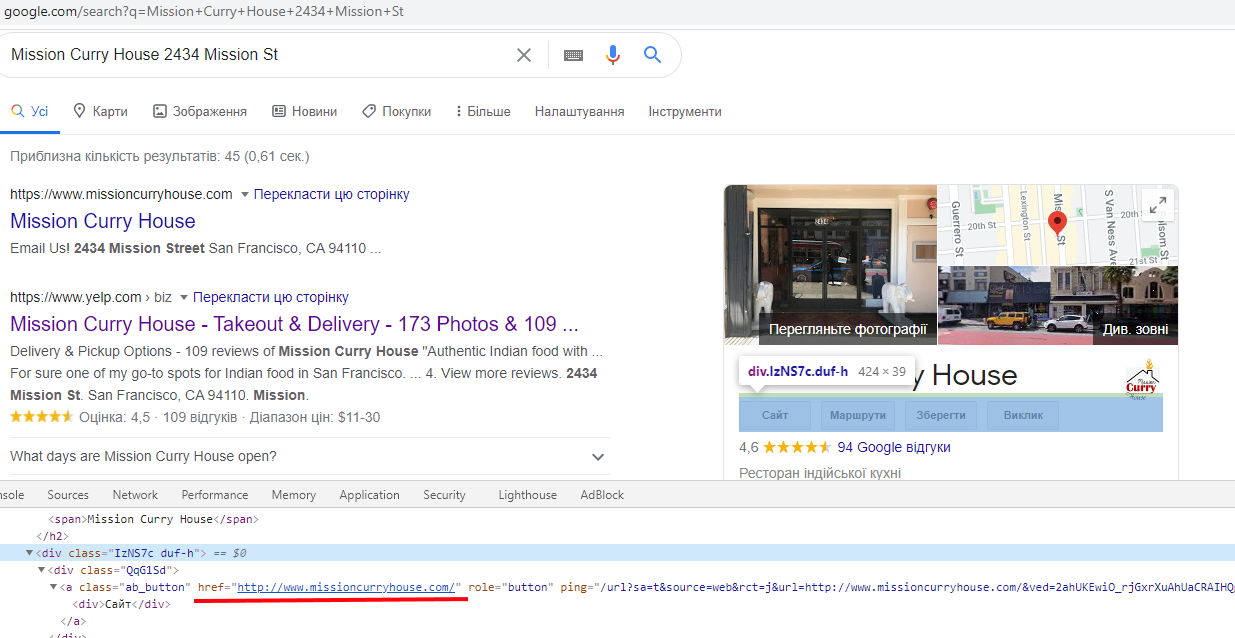This screenshot has width=1235, height=638.
Task: Switch to DevTools Sources tab
Action: [68, 494]
